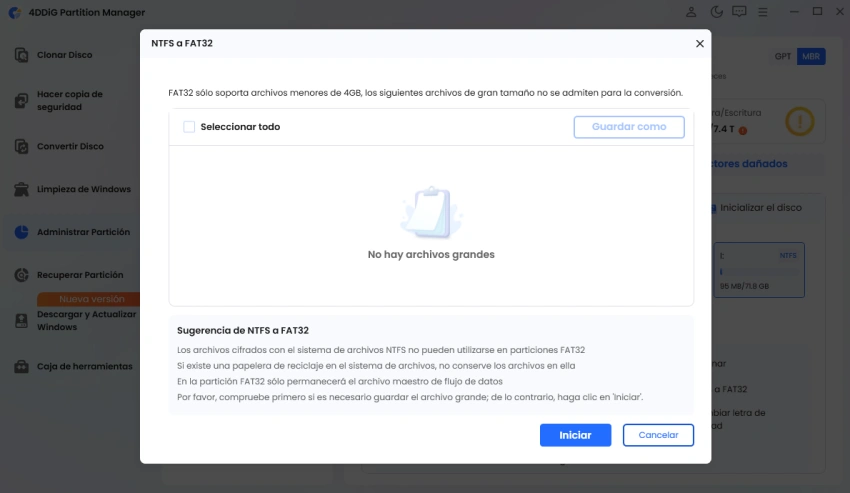The width and height of the screenshot is (850, 493).
Task: Click the red dot beside 7.4 T
Action: [x=743, y=130]
